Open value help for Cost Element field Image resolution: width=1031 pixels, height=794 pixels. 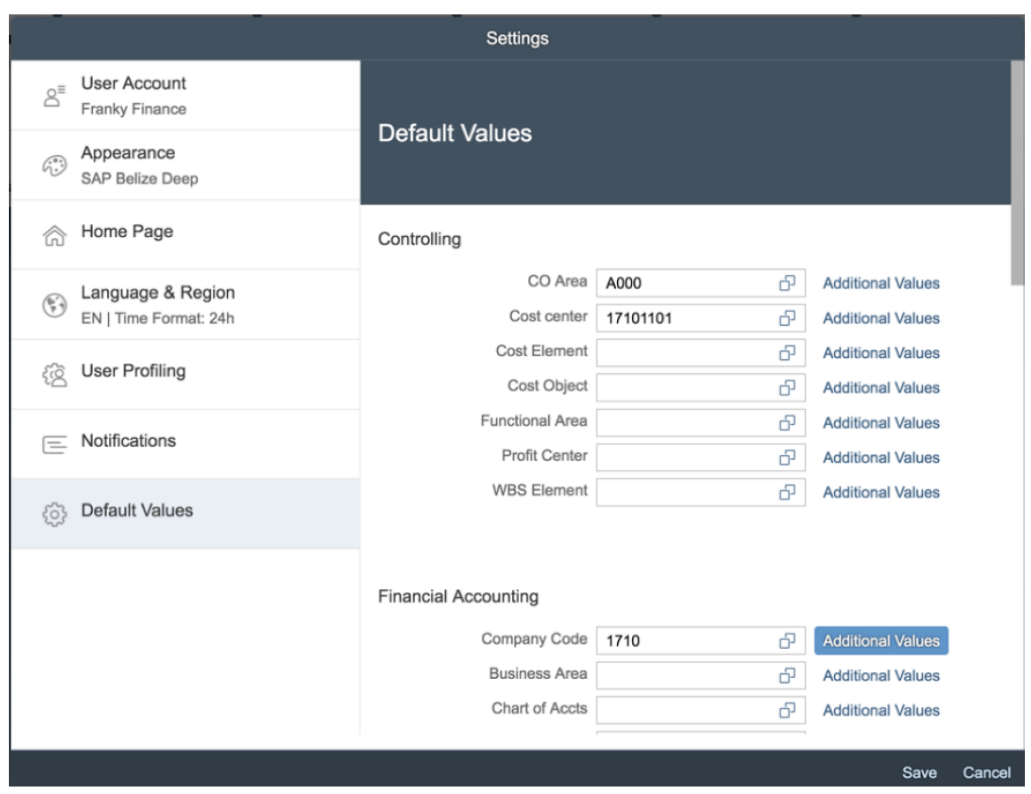(x=787, y=353)
